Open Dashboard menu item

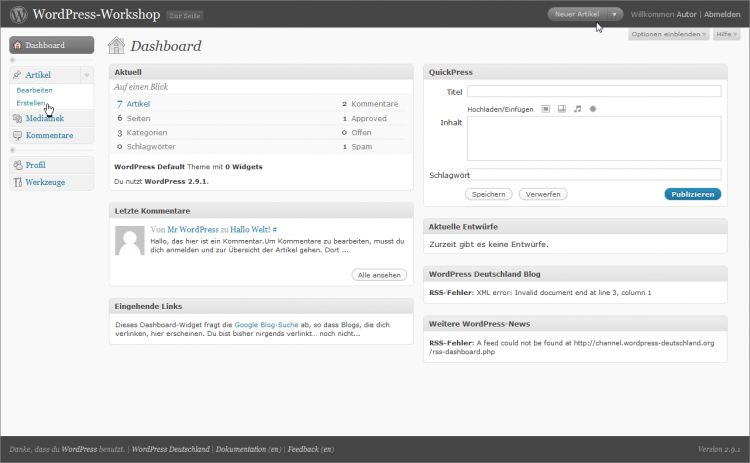[x=52, y=45]
